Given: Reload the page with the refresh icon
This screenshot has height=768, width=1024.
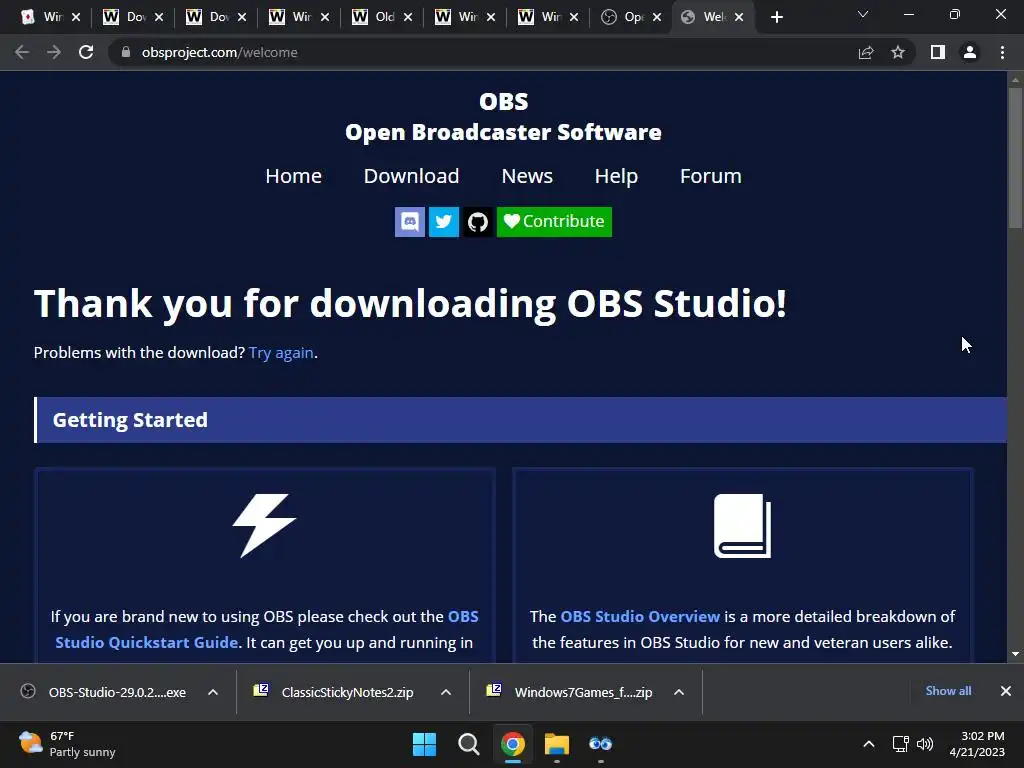Looking at the screenshot, I should (x=86, y=52).
